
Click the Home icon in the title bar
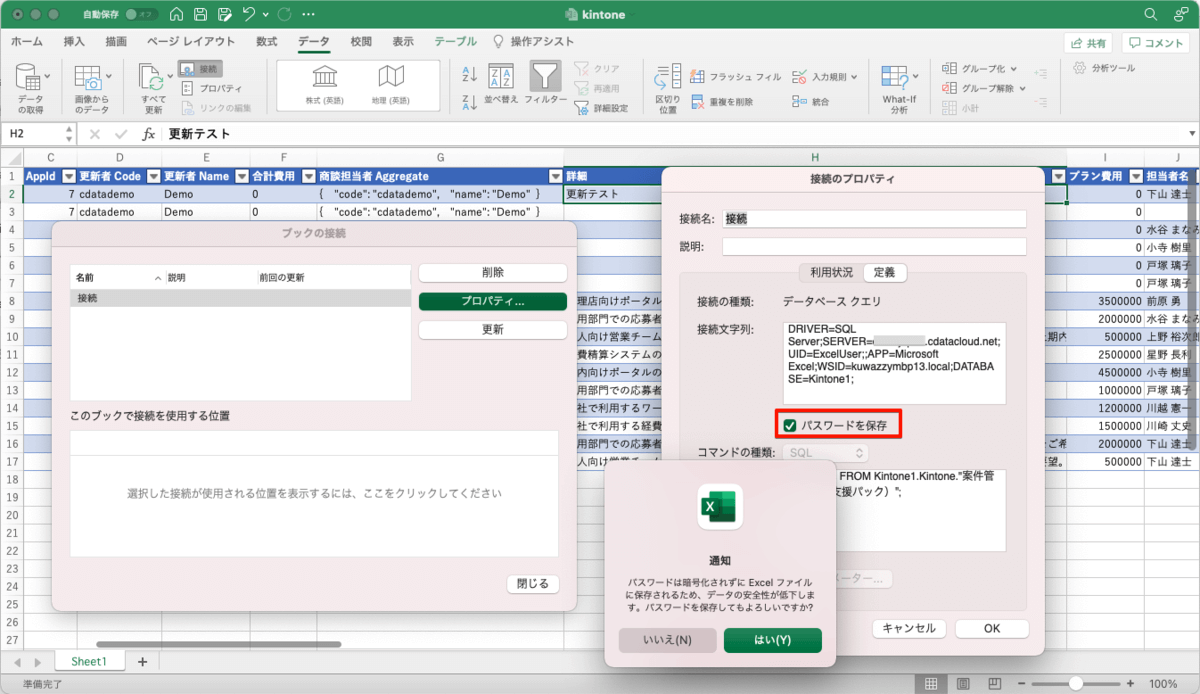click(177, 15)
